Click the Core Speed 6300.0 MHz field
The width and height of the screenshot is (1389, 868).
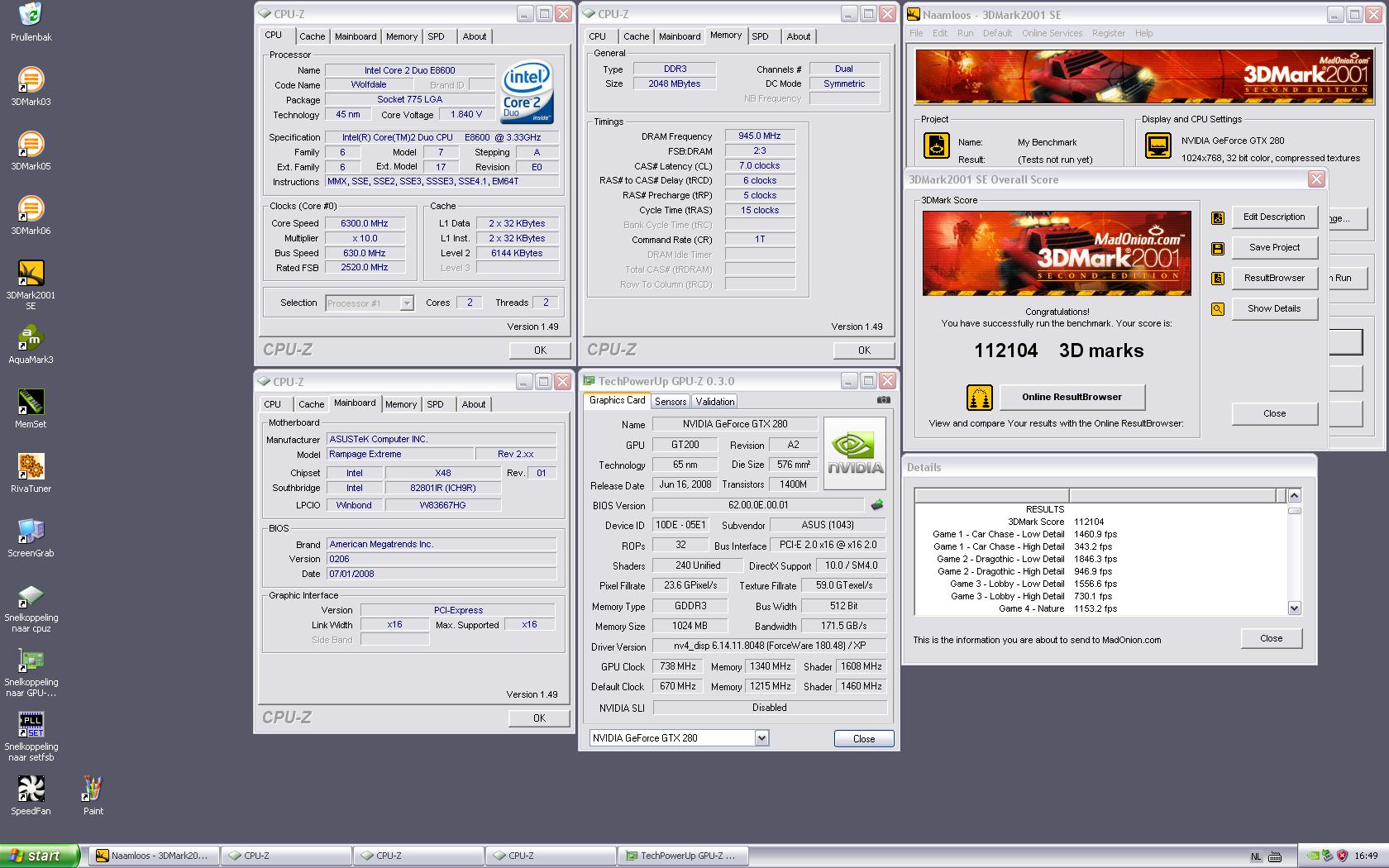click(365, 223)
